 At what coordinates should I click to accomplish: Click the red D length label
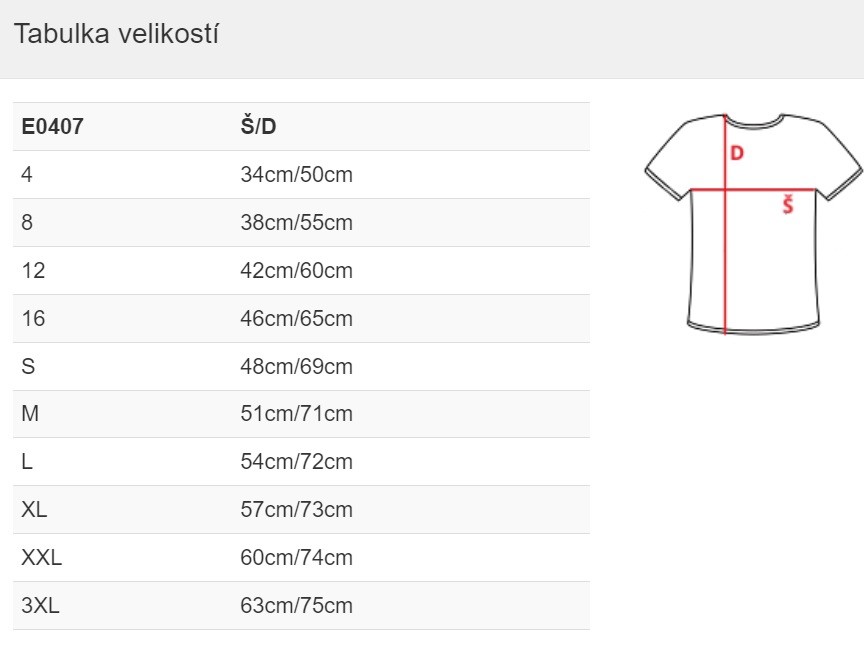pos(737,153)
